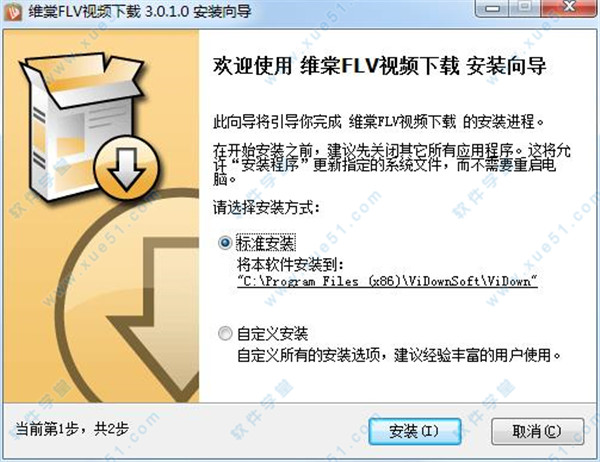
Task: Click the 请选择安装方式 prompt text
Action: (266, 208)
